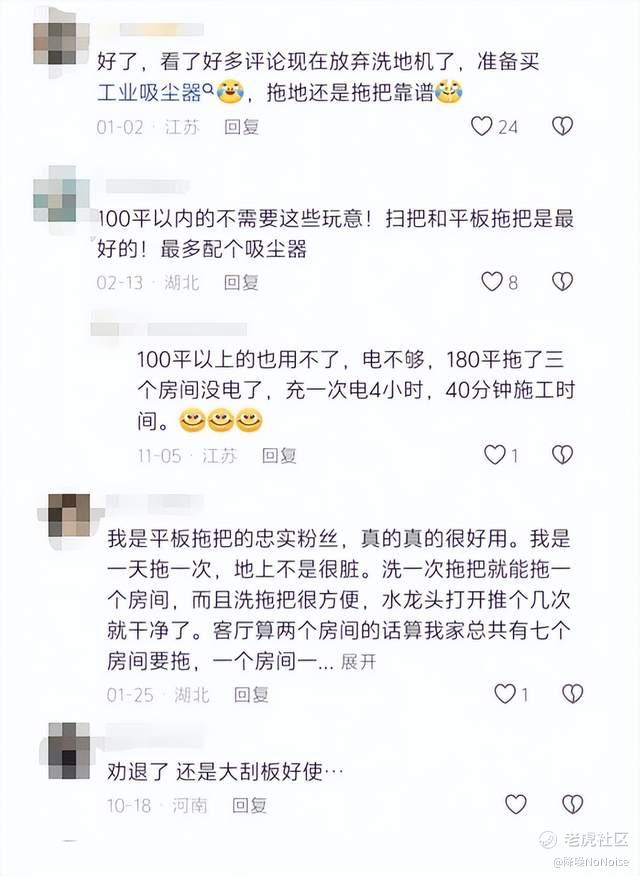Open avatar of 平板拖把 fan commenter
The image size is (640, 876).
pos(69,515)
